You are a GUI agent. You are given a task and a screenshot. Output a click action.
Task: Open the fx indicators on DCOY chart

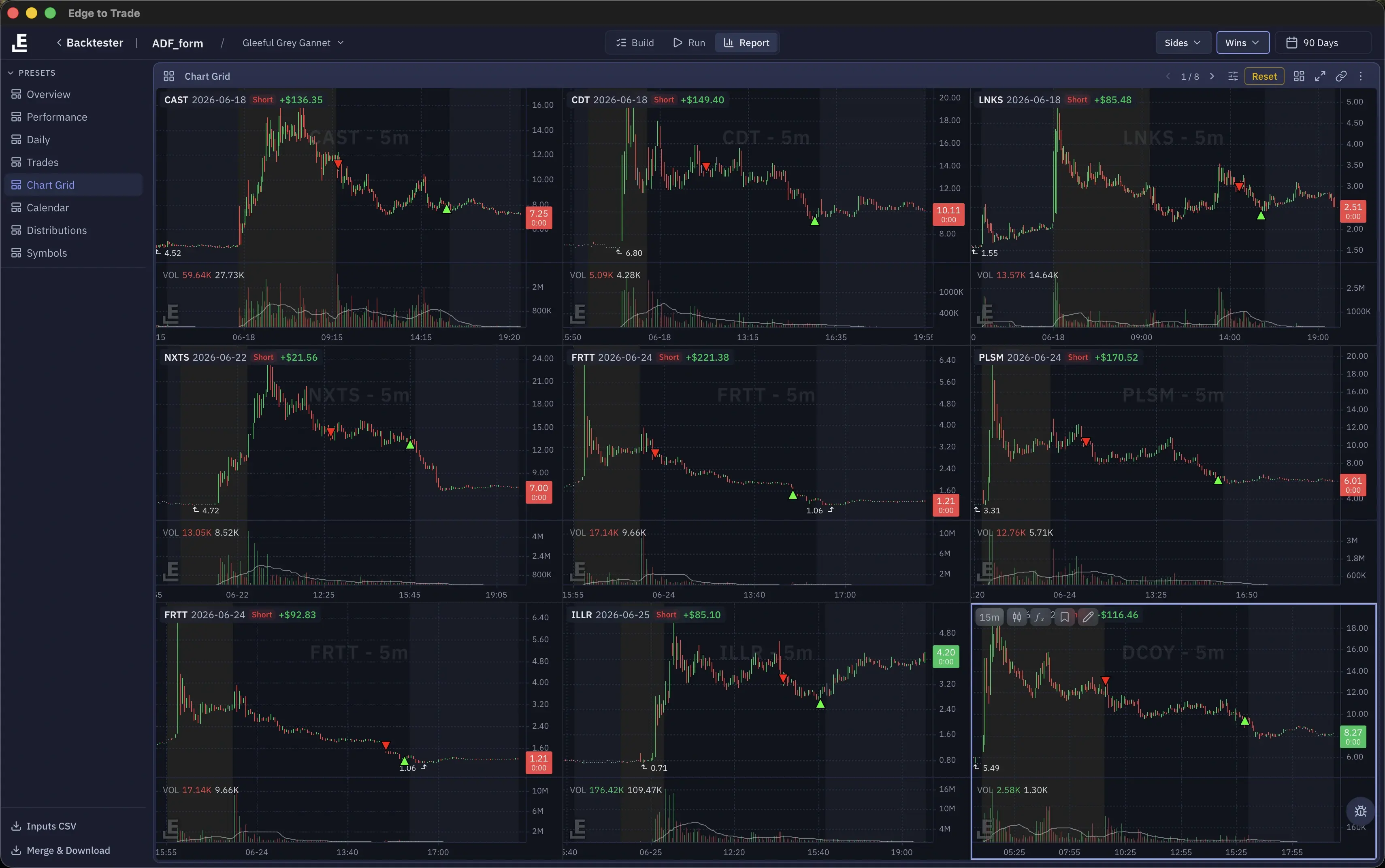(x=1039, y=617)
